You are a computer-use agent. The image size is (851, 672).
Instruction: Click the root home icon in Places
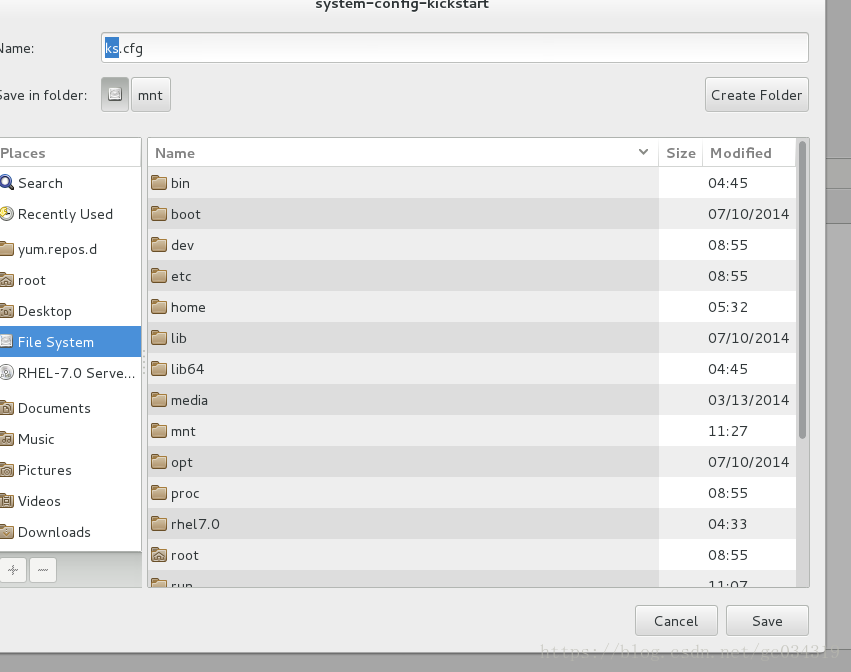(7, 280)
